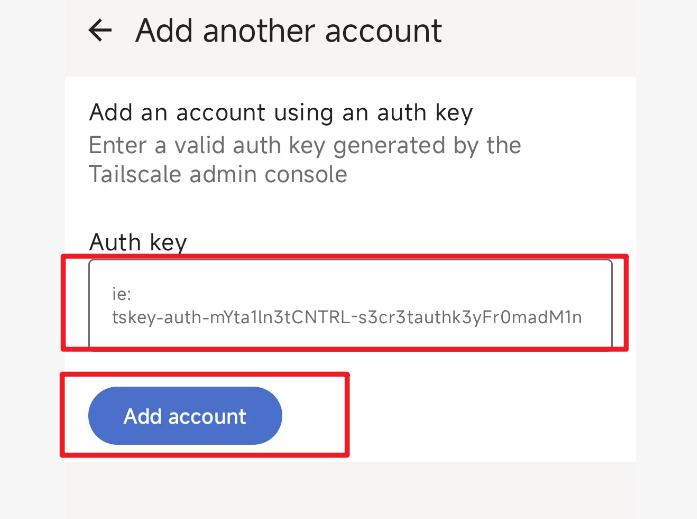Tap the left-pointing arrow in header
697x519 pixels.
click(x=100, y=31)
